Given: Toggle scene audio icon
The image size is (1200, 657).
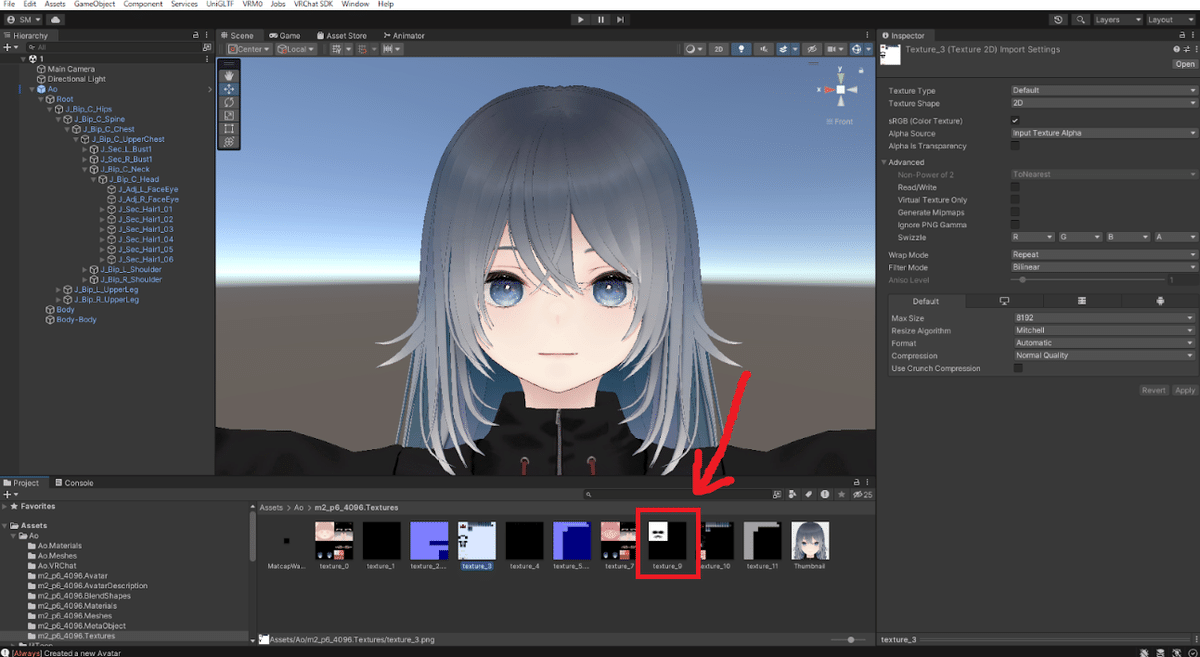Looking at the screenshot, I should pyautogui.click(x=763, y=49).
